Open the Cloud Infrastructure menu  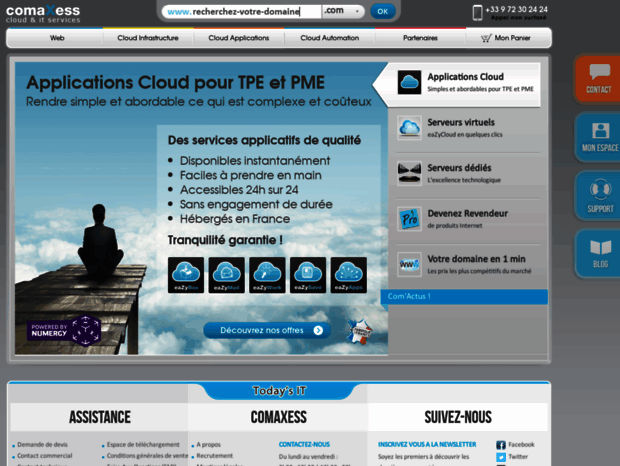click(x=148, y=38)
